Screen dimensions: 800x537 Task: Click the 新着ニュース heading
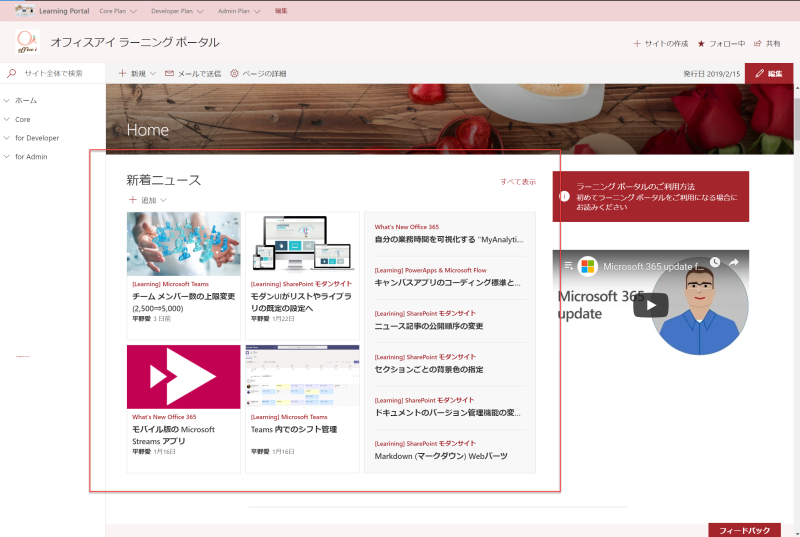pos(164,180)
